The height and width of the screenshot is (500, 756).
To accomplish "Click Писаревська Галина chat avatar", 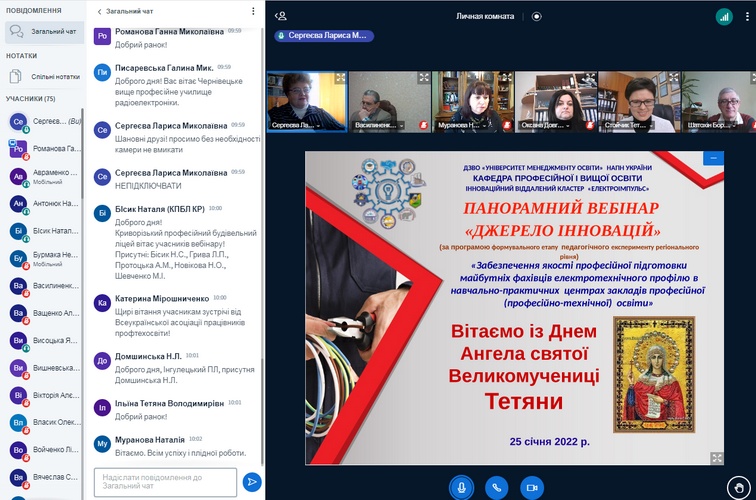I will tap(102, 72).
